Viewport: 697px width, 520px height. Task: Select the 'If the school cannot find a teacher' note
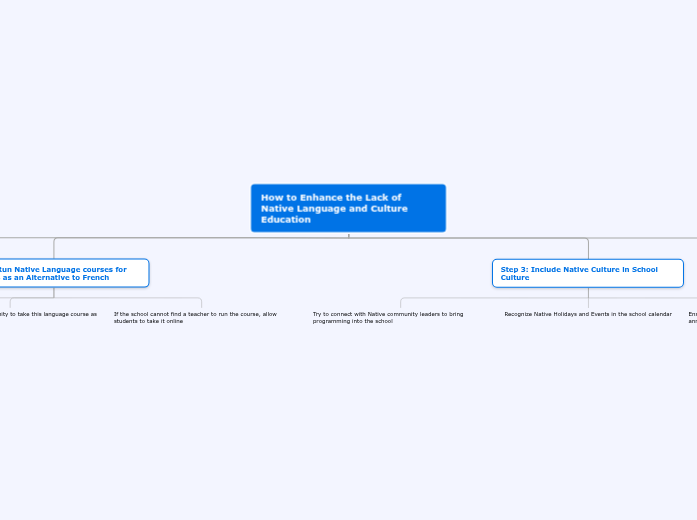tap(195, 317)
